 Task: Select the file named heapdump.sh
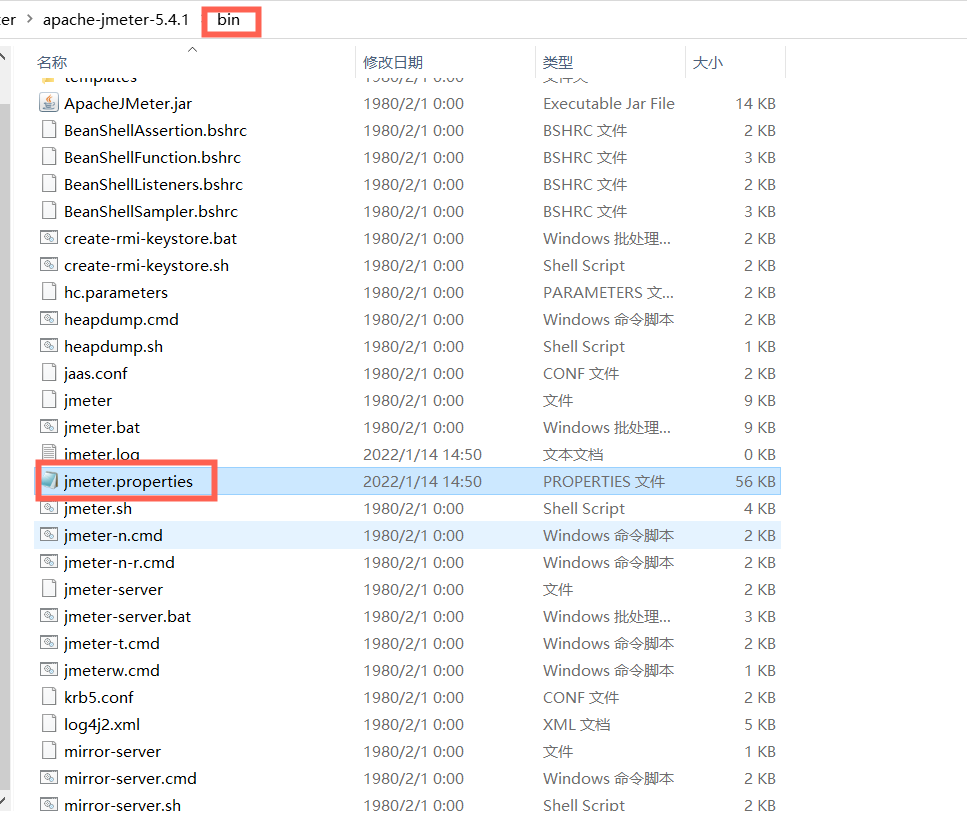[x=113, y=346]
